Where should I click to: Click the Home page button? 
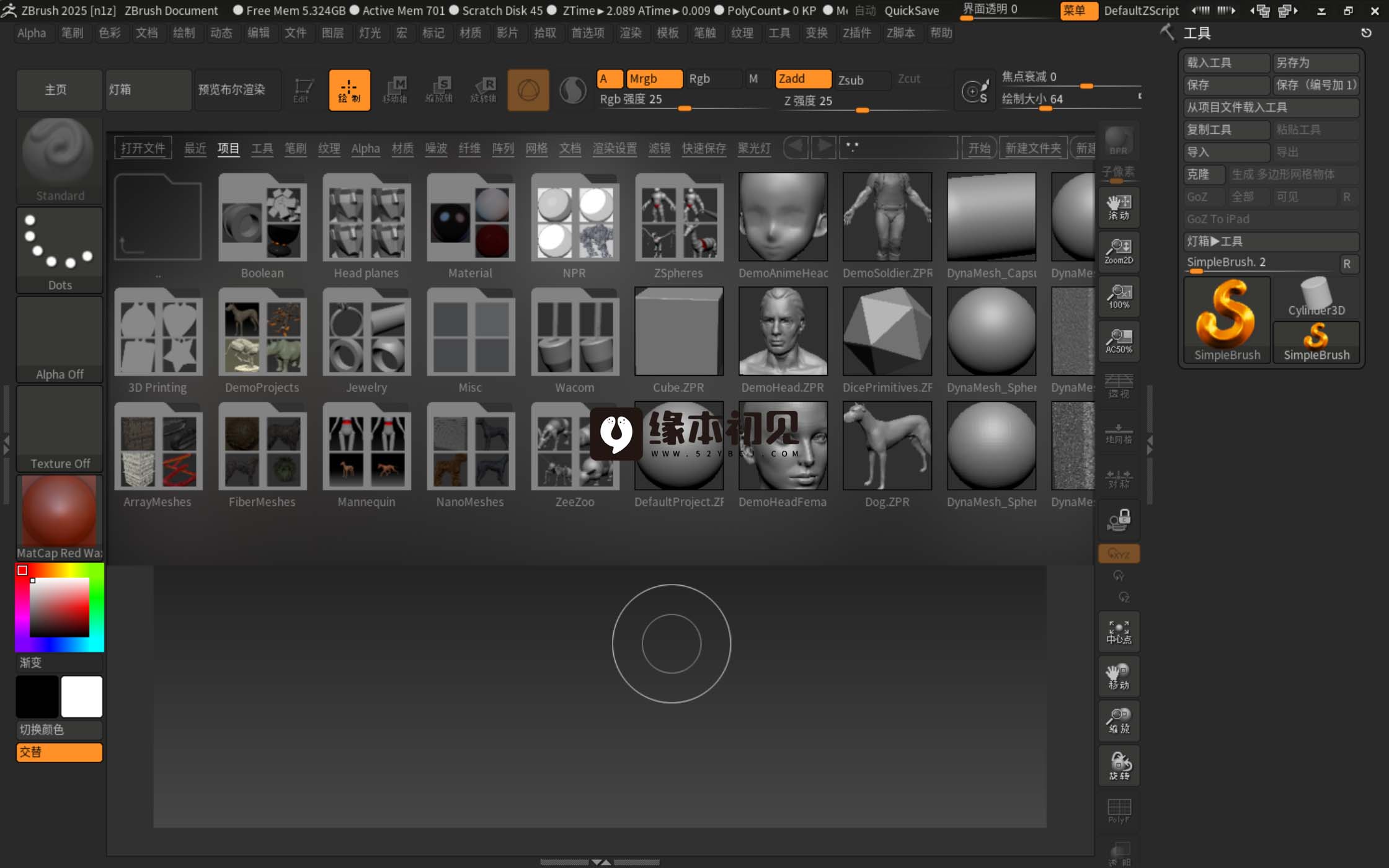tap(60, 90)
